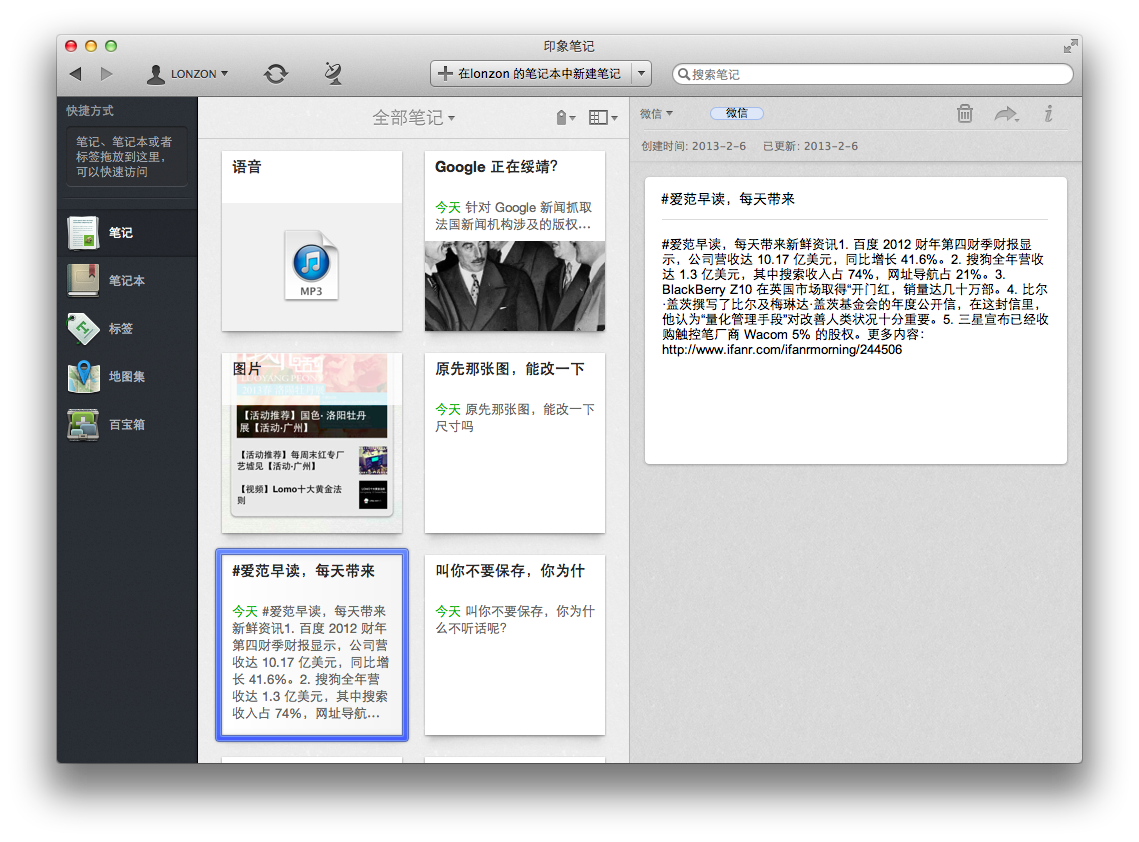
Task: Click the sync arrows icon
Action: [x=275, y=73]
